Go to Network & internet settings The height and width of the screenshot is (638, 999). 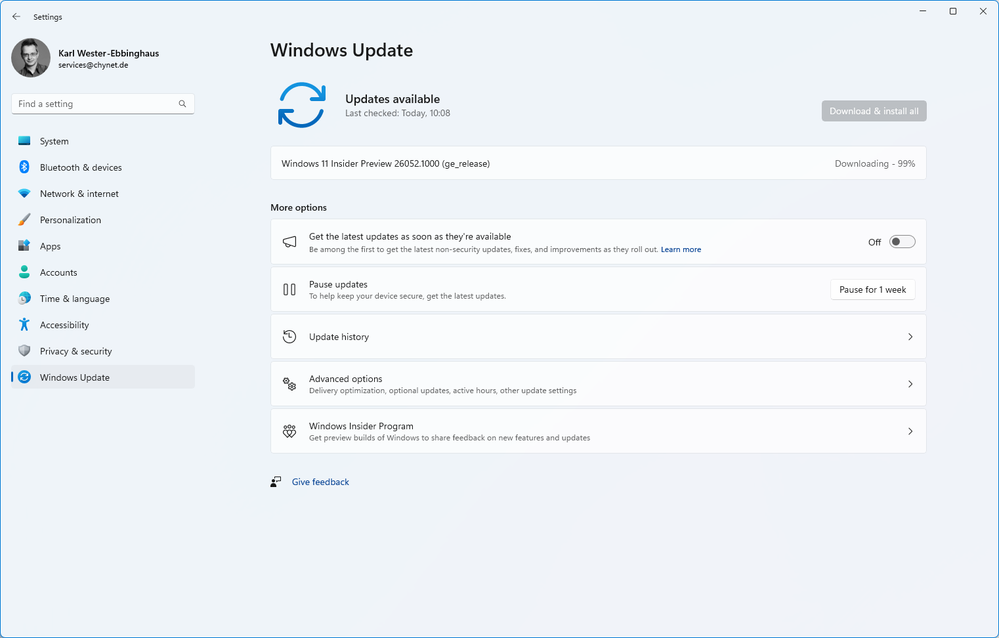coord(103,193)
